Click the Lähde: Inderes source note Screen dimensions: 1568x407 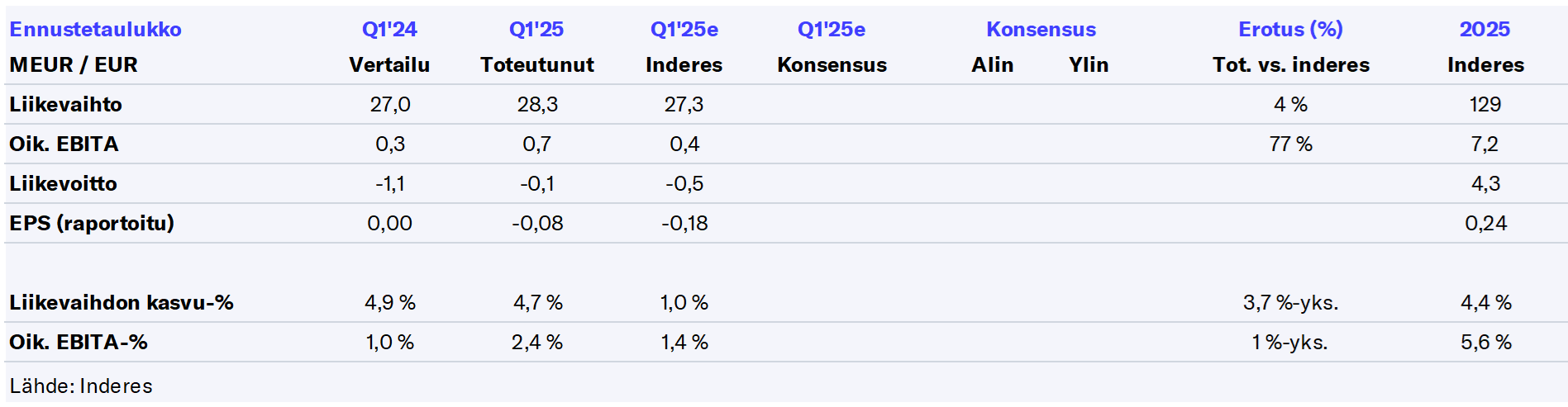click(81, 386)
